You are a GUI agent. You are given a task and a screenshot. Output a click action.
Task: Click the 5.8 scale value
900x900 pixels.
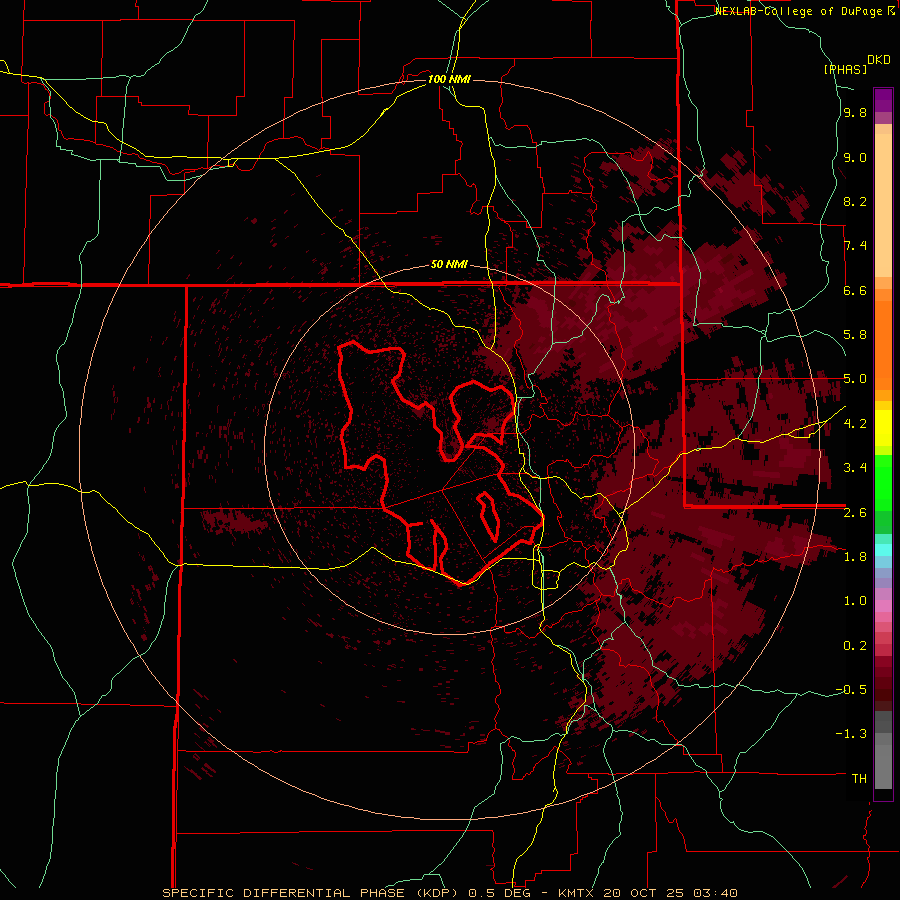(855, 335)
